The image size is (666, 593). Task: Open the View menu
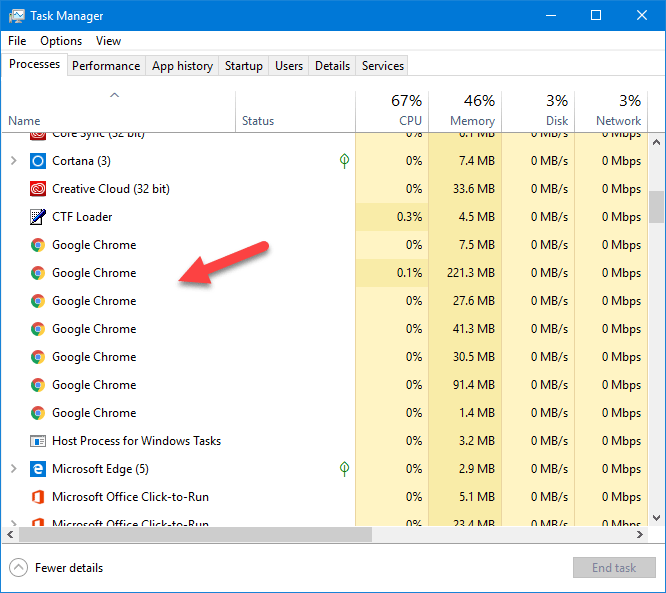(x=108, y=41)
